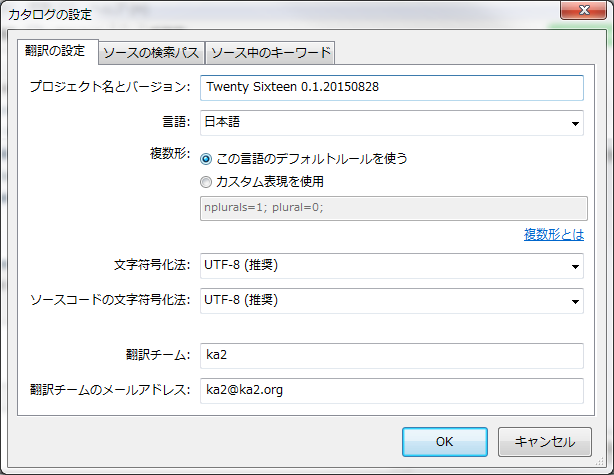Open the ソースコードの文字符号化法 dropdown arrow
Viewport: 614px width, 475px height.
pos(575,300)
